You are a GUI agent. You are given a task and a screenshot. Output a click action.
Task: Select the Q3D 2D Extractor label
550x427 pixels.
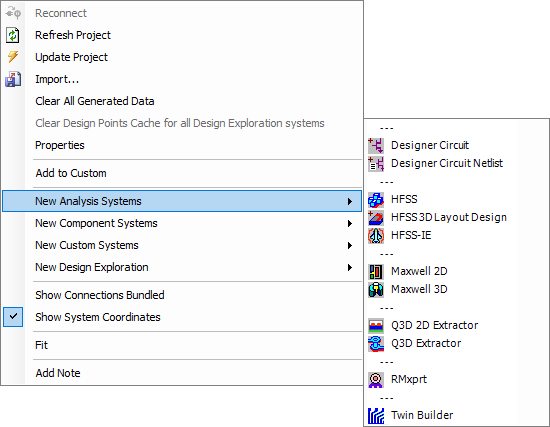tap(434, 325)
